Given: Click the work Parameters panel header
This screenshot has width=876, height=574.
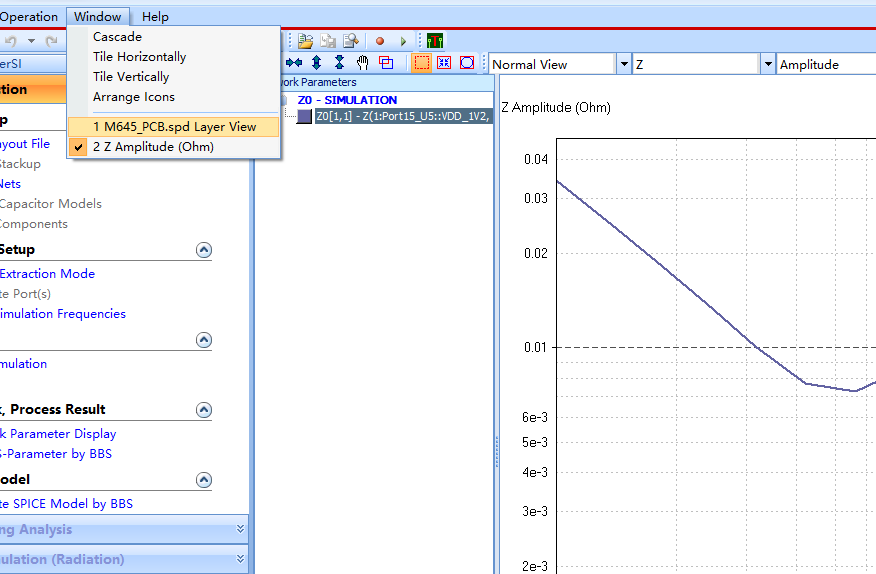Looking at the screenshot, I should [x=387, y=82].
